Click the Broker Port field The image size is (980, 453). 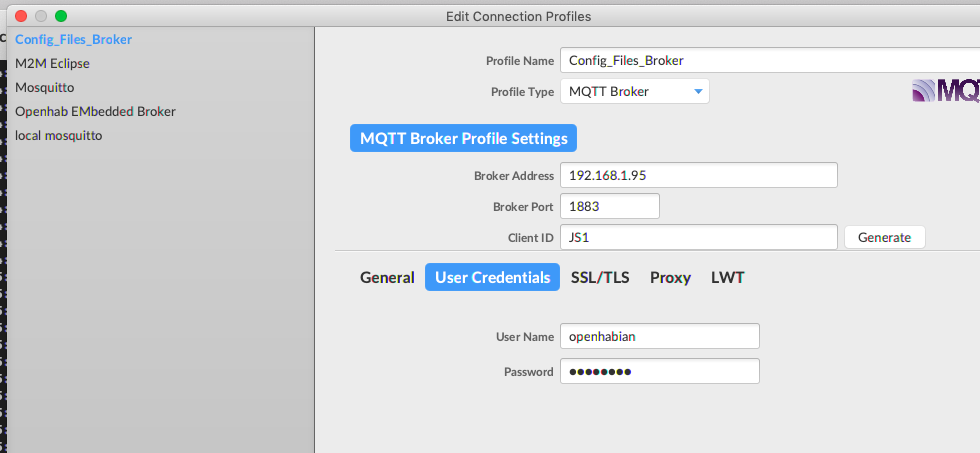pos(609,206)
